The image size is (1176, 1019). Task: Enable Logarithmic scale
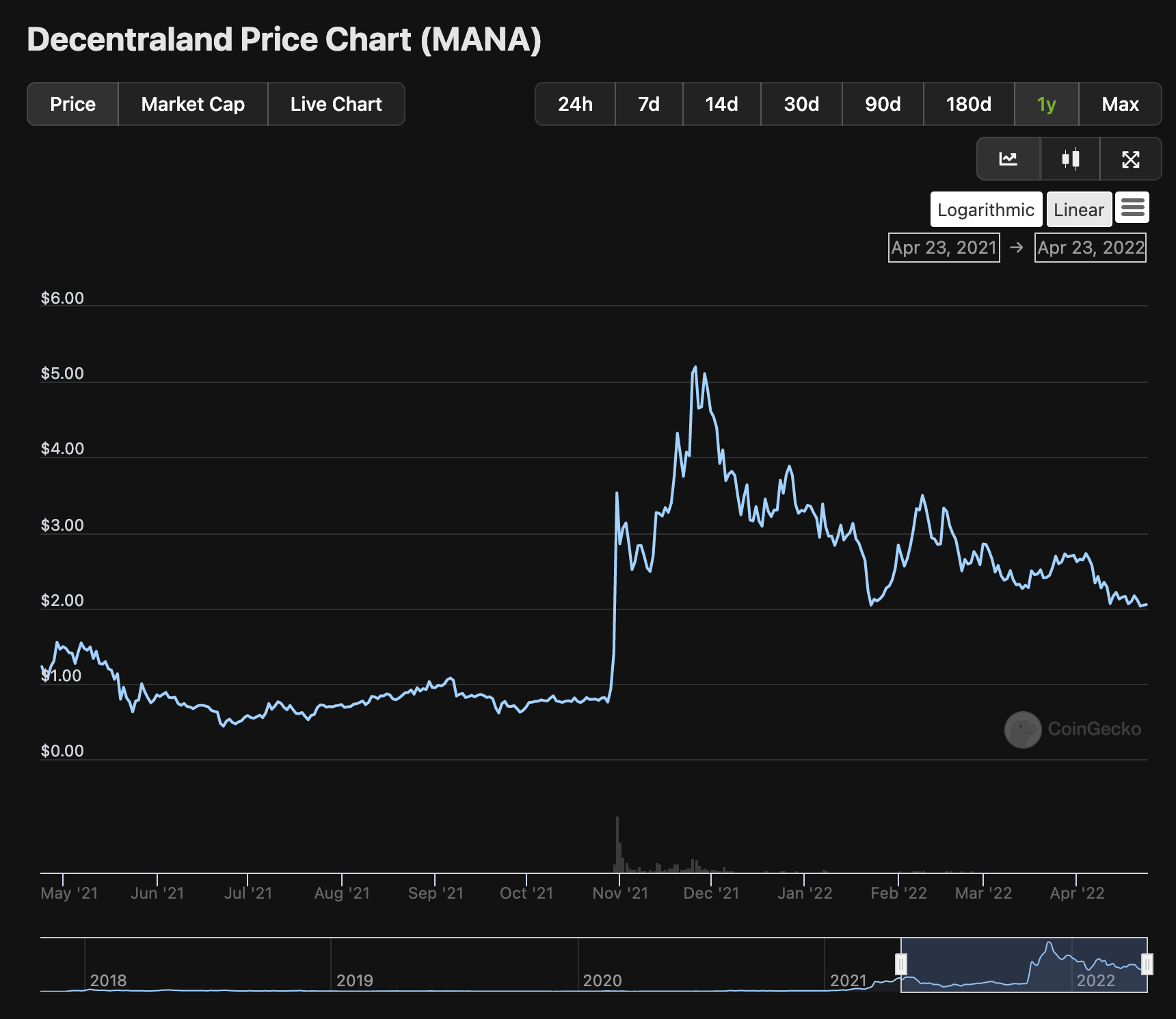click(x=986, y=209)
